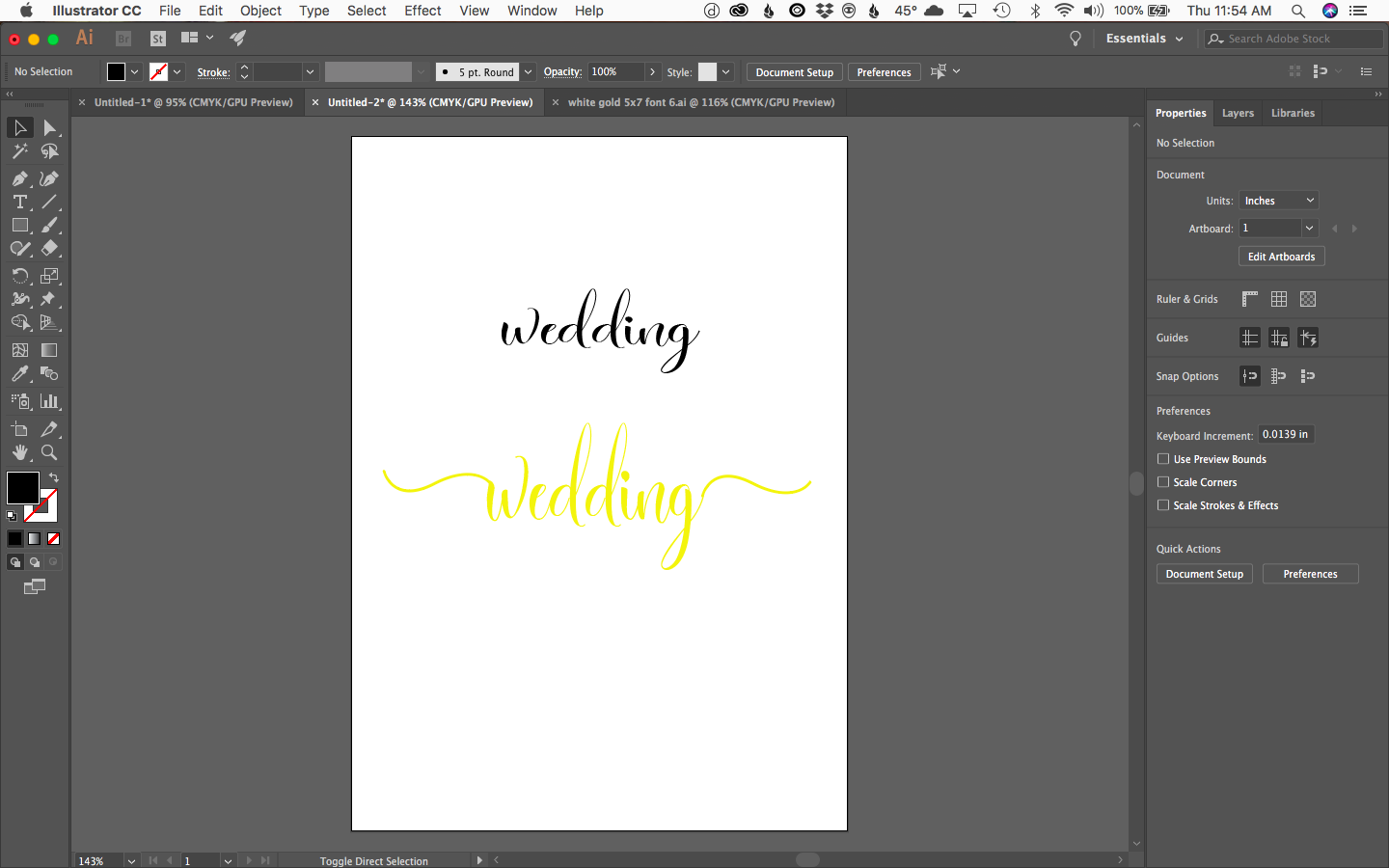The height and width of the screenshot is (868, 1389).
Task: Pick the Gradient tool
Action: point(49,350)
